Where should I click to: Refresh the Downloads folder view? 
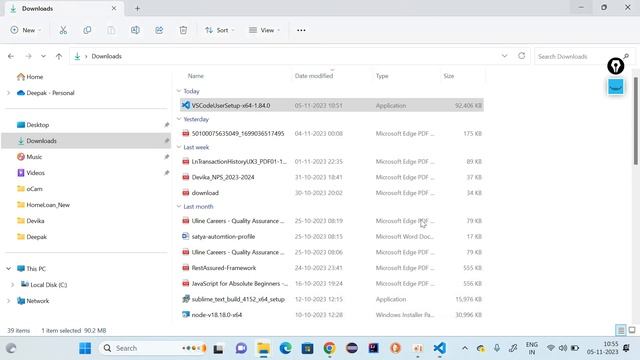point(522,56)
